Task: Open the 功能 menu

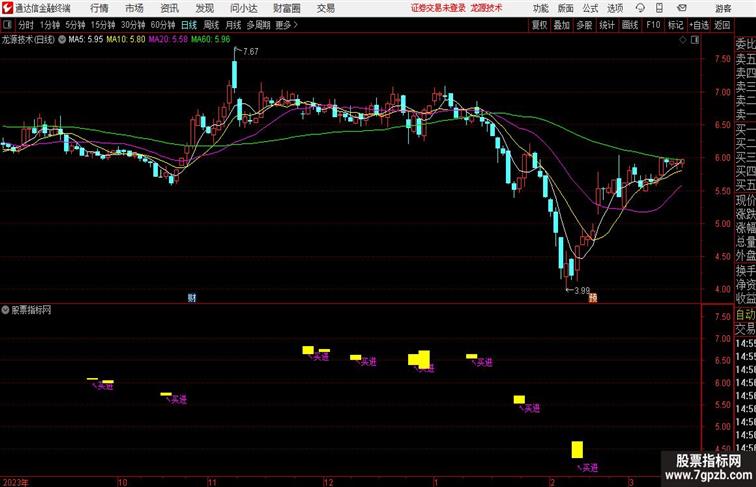Action: [x=540, y=8]
